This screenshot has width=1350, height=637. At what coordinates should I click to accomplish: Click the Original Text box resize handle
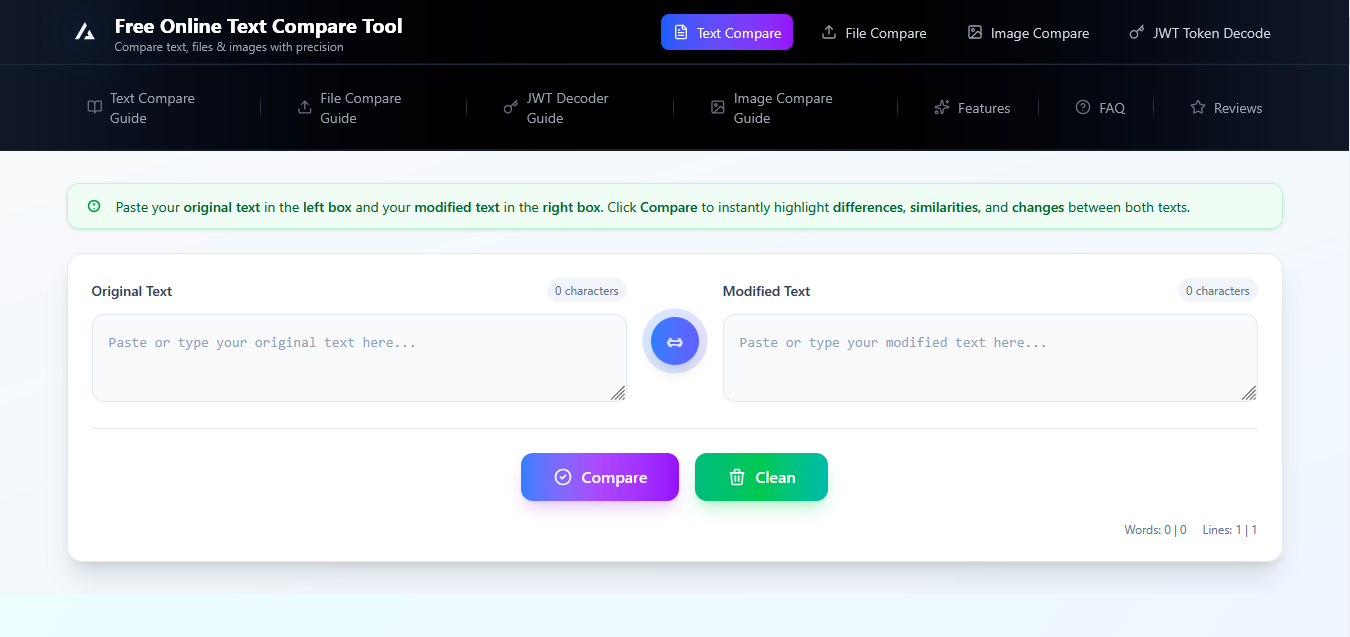(x=618, y=393)
